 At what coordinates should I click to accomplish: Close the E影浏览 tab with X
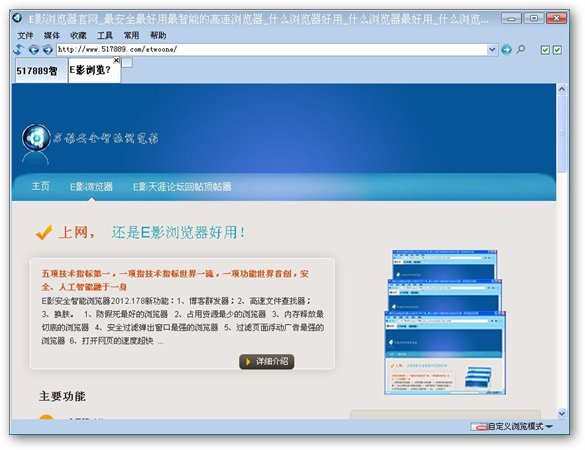[x=116, y=60]
